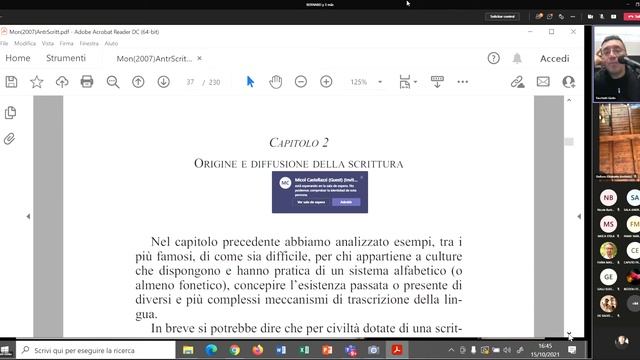Expand the left navigation pane arrow
This screenshot has width=640, height=360.
(28, 216)
